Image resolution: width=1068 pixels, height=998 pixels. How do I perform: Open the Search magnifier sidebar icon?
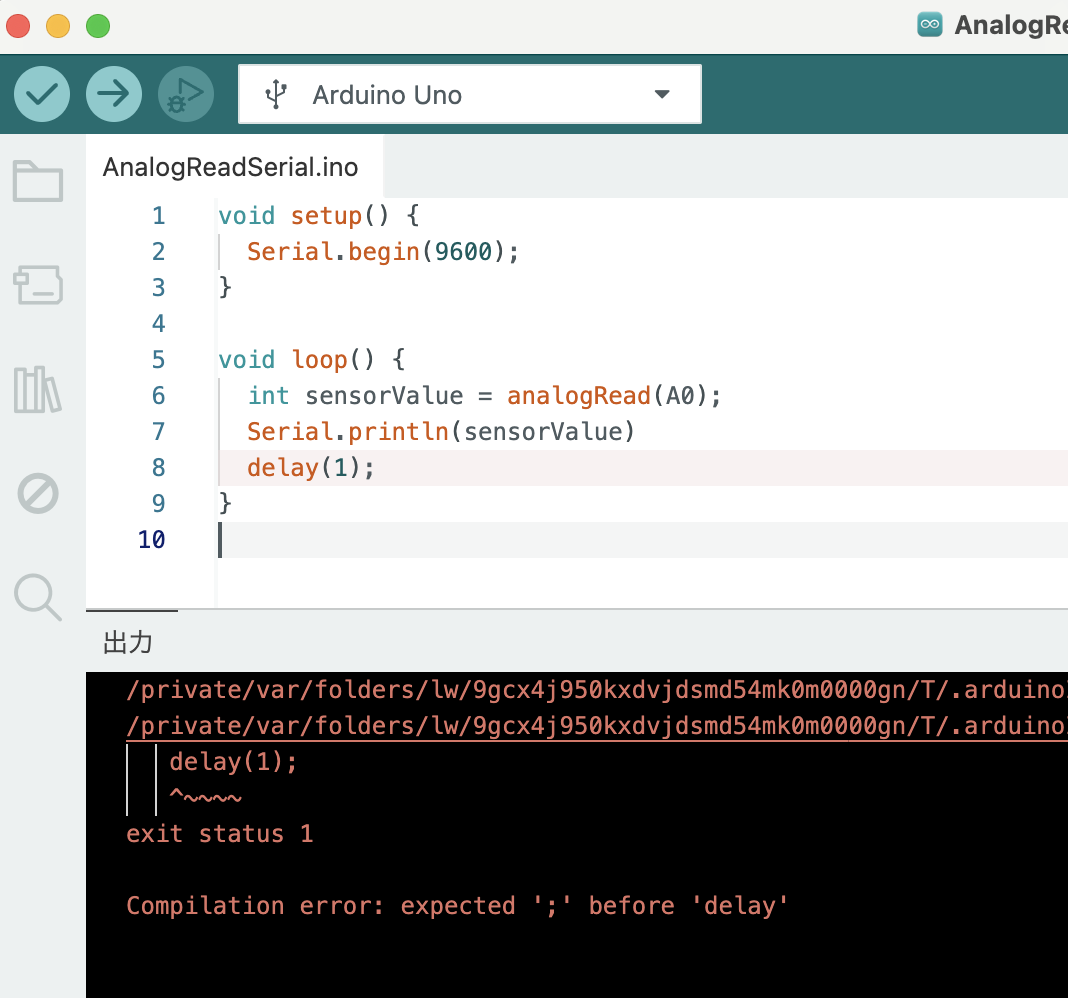[38, 597]
